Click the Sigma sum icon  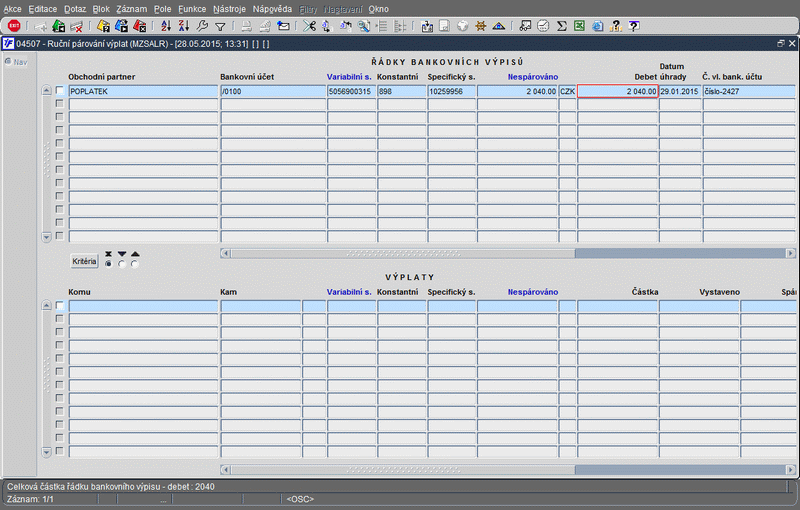[x=562, y=26]
